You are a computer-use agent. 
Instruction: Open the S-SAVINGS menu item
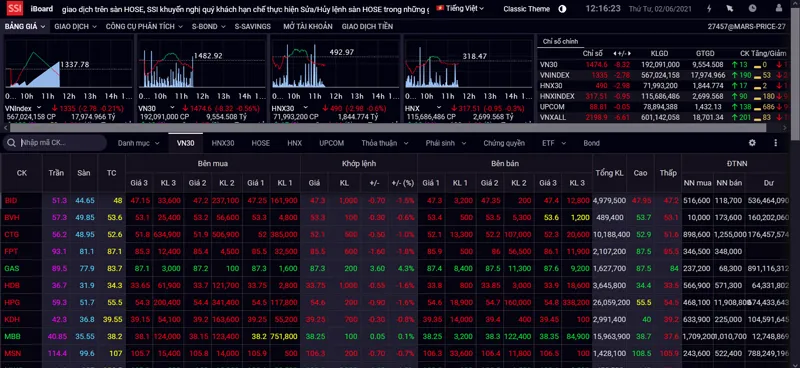(x=253, y=27)
